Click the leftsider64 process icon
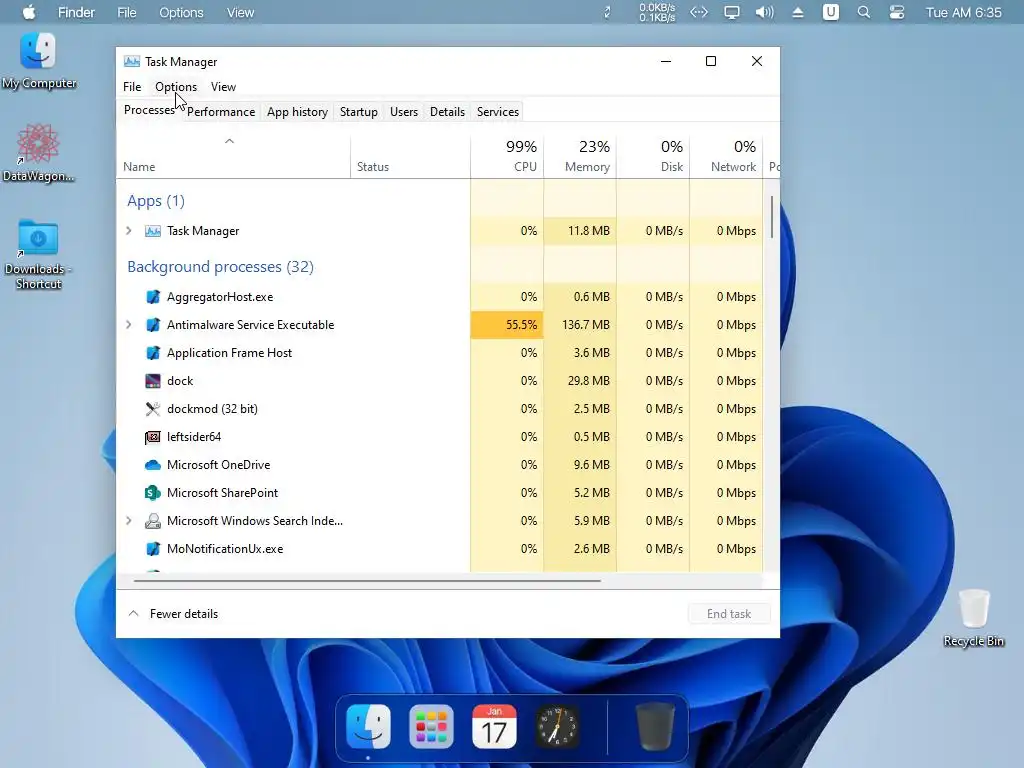This screenshot has height=768, width=1024. pos(153,437)
